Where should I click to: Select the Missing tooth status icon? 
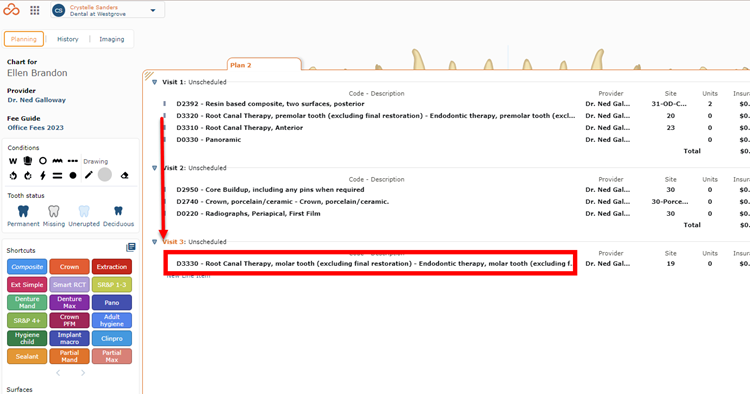pos(54,211)
